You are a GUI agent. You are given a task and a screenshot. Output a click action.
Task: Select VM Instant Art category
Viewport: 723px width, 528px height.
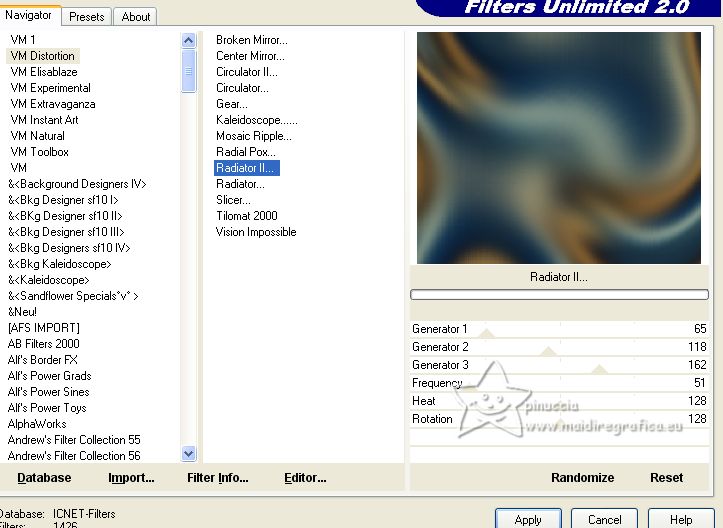pos(44,120)
